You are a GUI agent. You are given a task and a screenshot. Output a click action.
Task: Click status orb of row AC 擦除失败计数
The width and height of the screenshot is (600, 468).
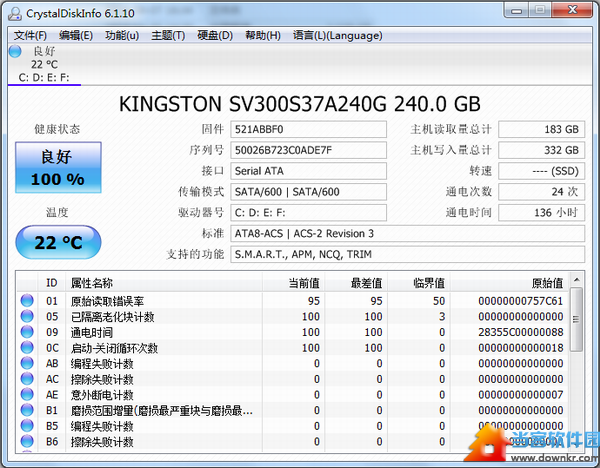(x=27, y=378)
